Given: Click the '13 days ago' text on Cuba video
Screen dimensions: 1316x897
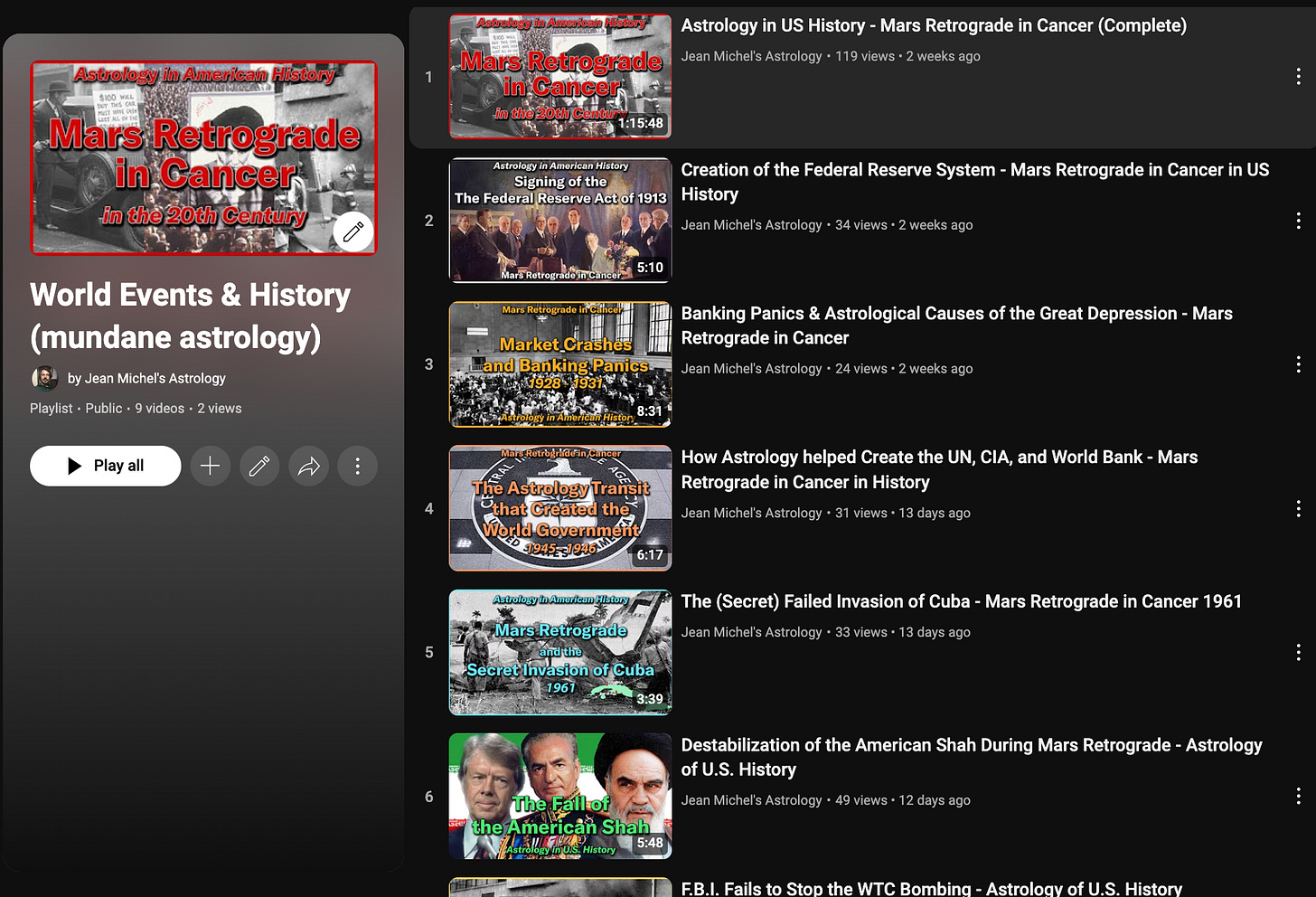Looking at the screenshot, I should coord(935,632).
